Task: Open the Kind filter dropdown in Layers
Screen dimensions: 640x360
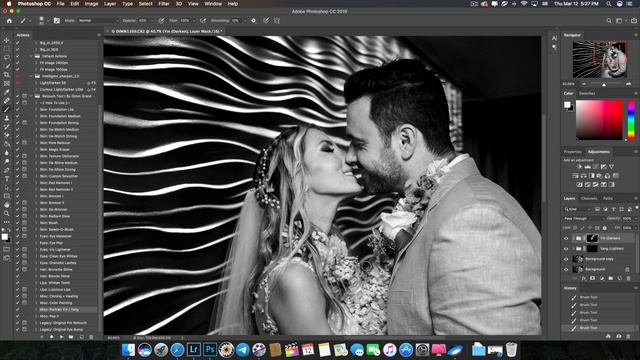Action: pos(578,209)
